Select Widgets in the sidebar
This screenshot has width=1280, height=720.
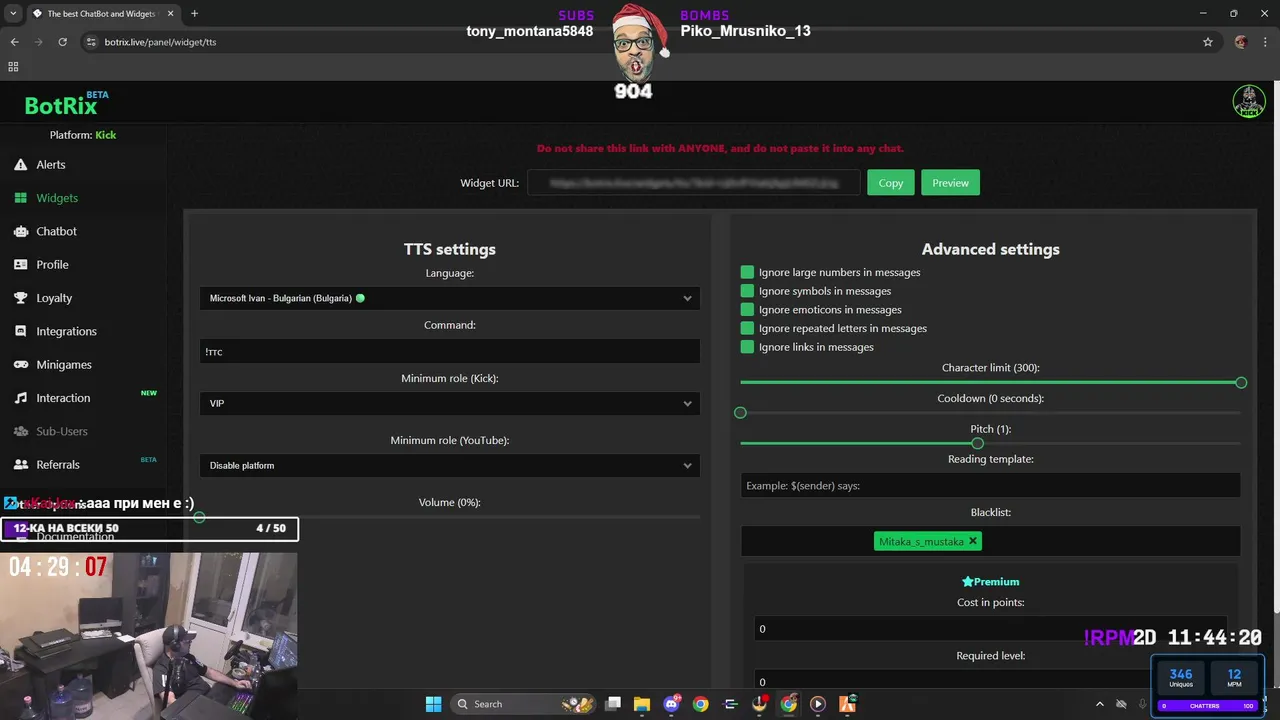coord(57,198)
